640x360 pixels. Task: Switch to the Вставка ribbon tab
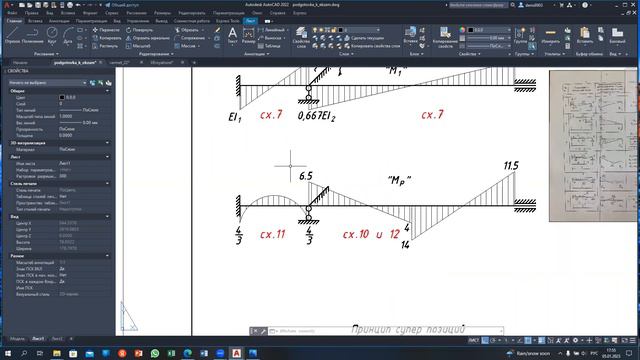click(35, 21)
